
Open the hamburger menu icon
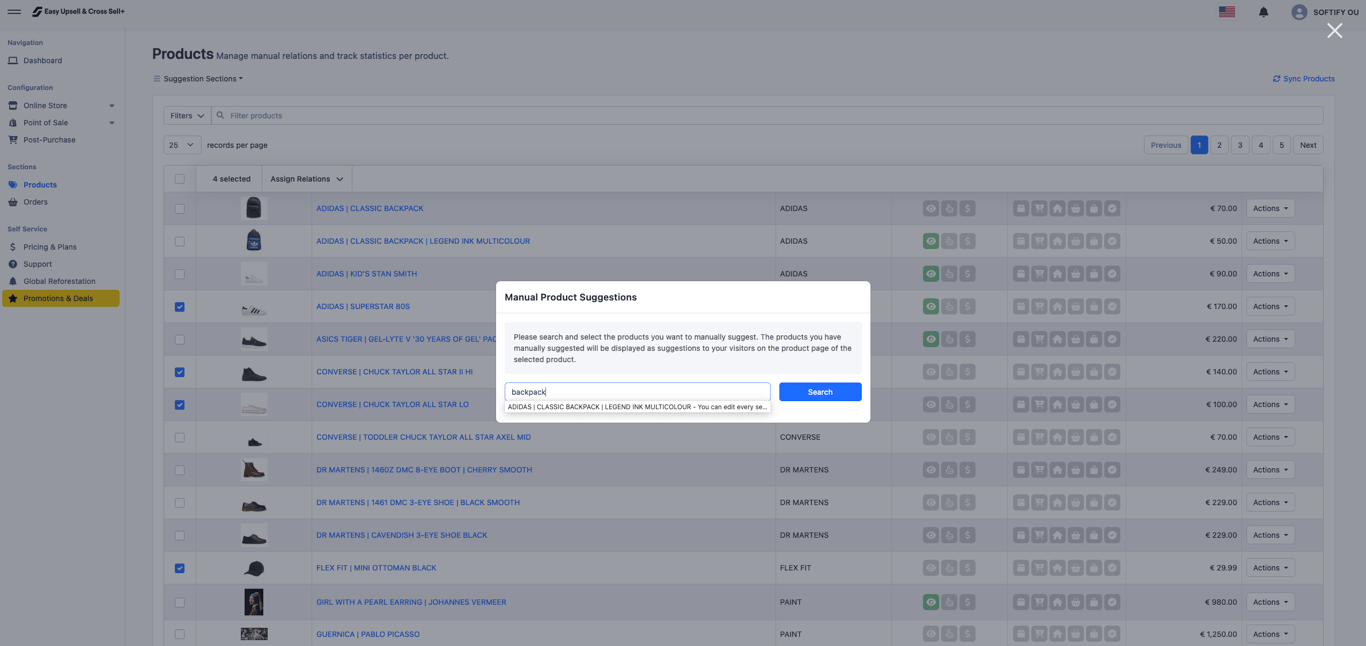pos(14,12)
